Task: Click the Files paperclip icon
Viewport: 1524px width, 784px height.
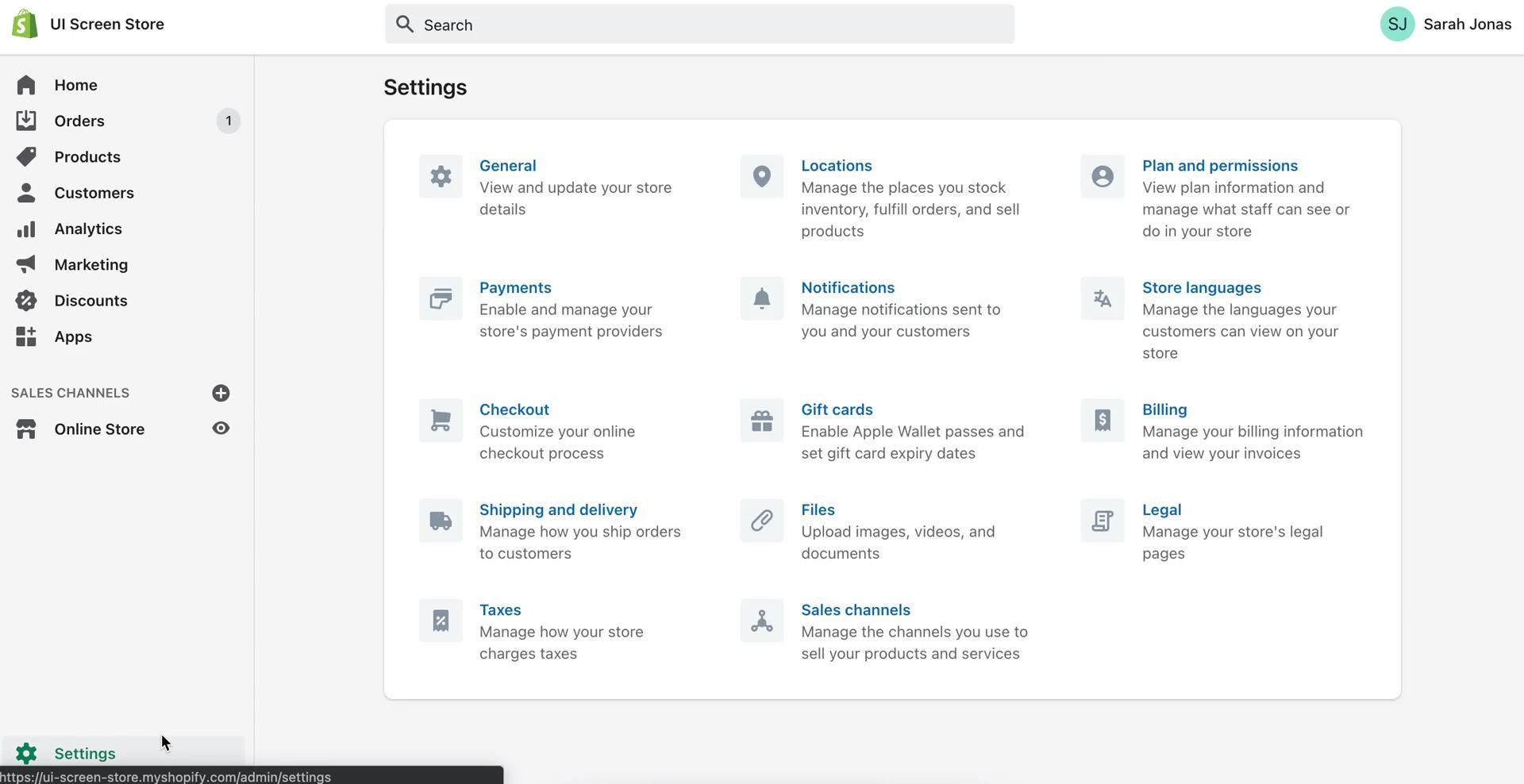Action: 761,521
